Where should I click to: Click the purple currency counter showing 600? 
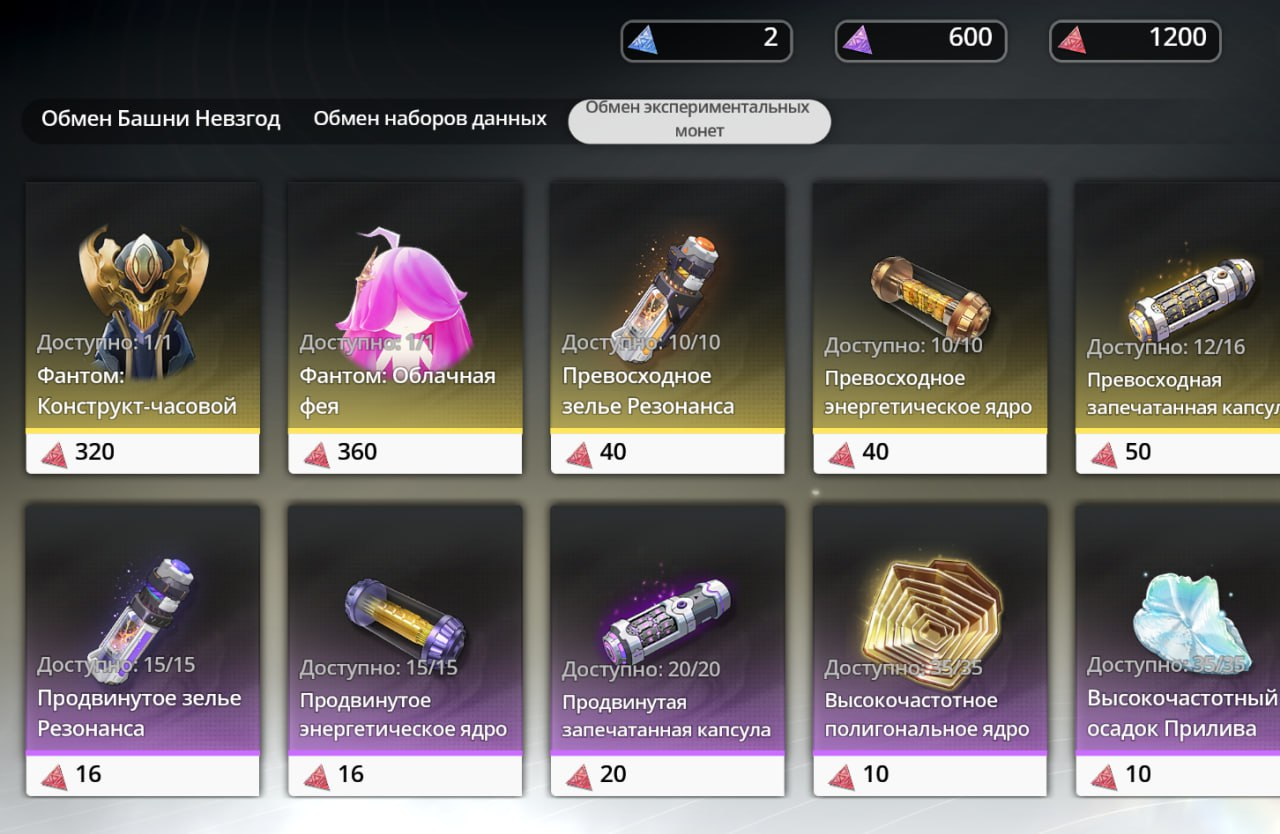pyautogui.click(x=921, y=41)
